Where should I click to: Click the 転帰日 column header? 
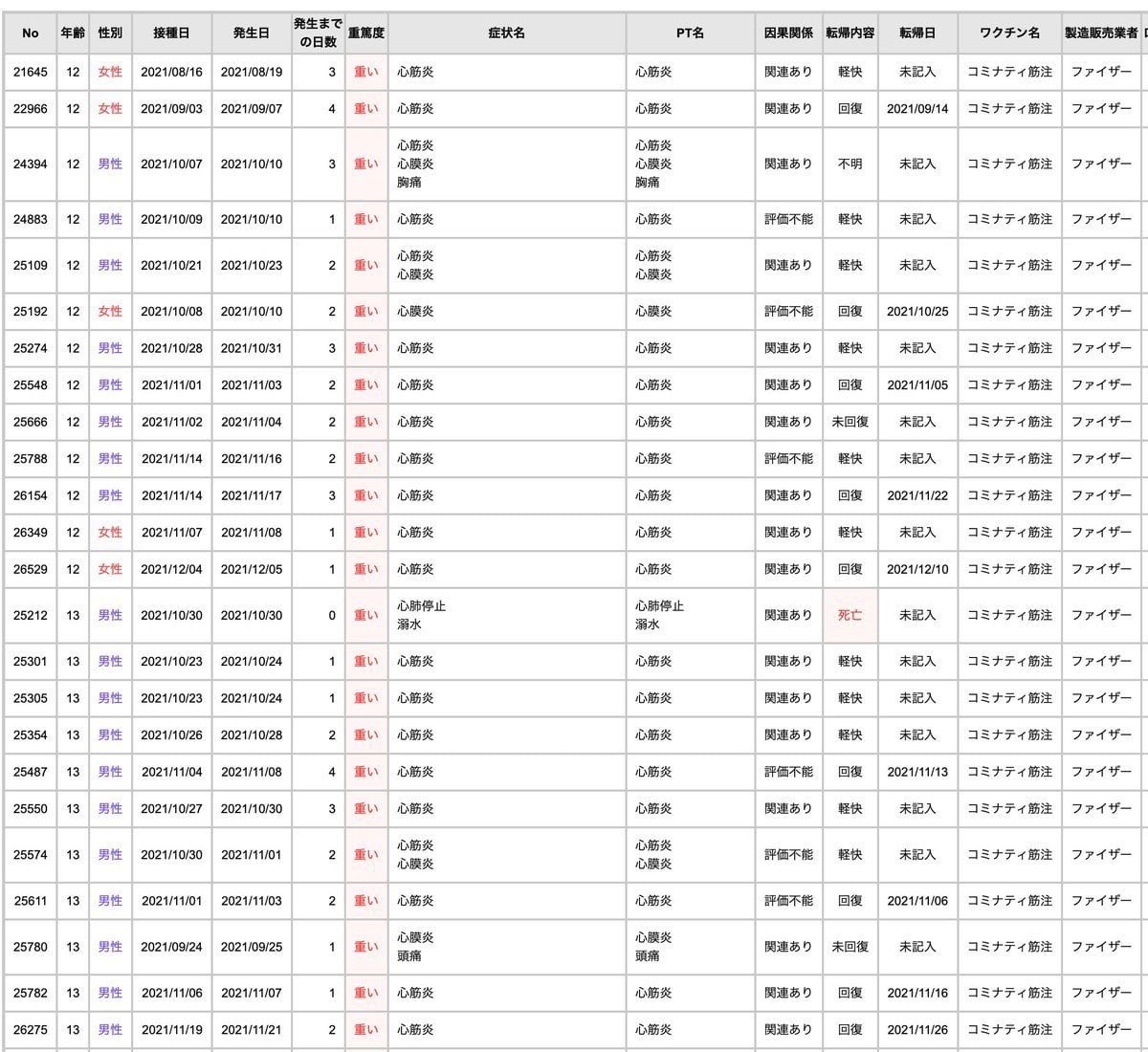[x=917, y=33]
